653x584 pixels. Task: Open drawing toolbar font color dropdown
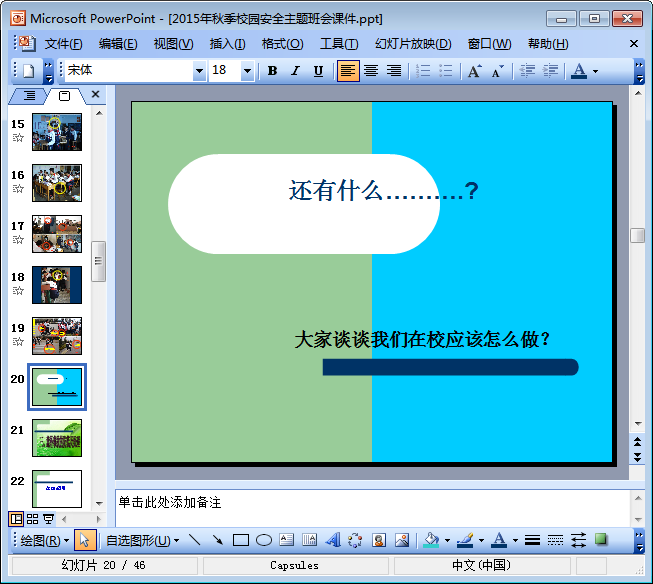click(x=515, y=541)
